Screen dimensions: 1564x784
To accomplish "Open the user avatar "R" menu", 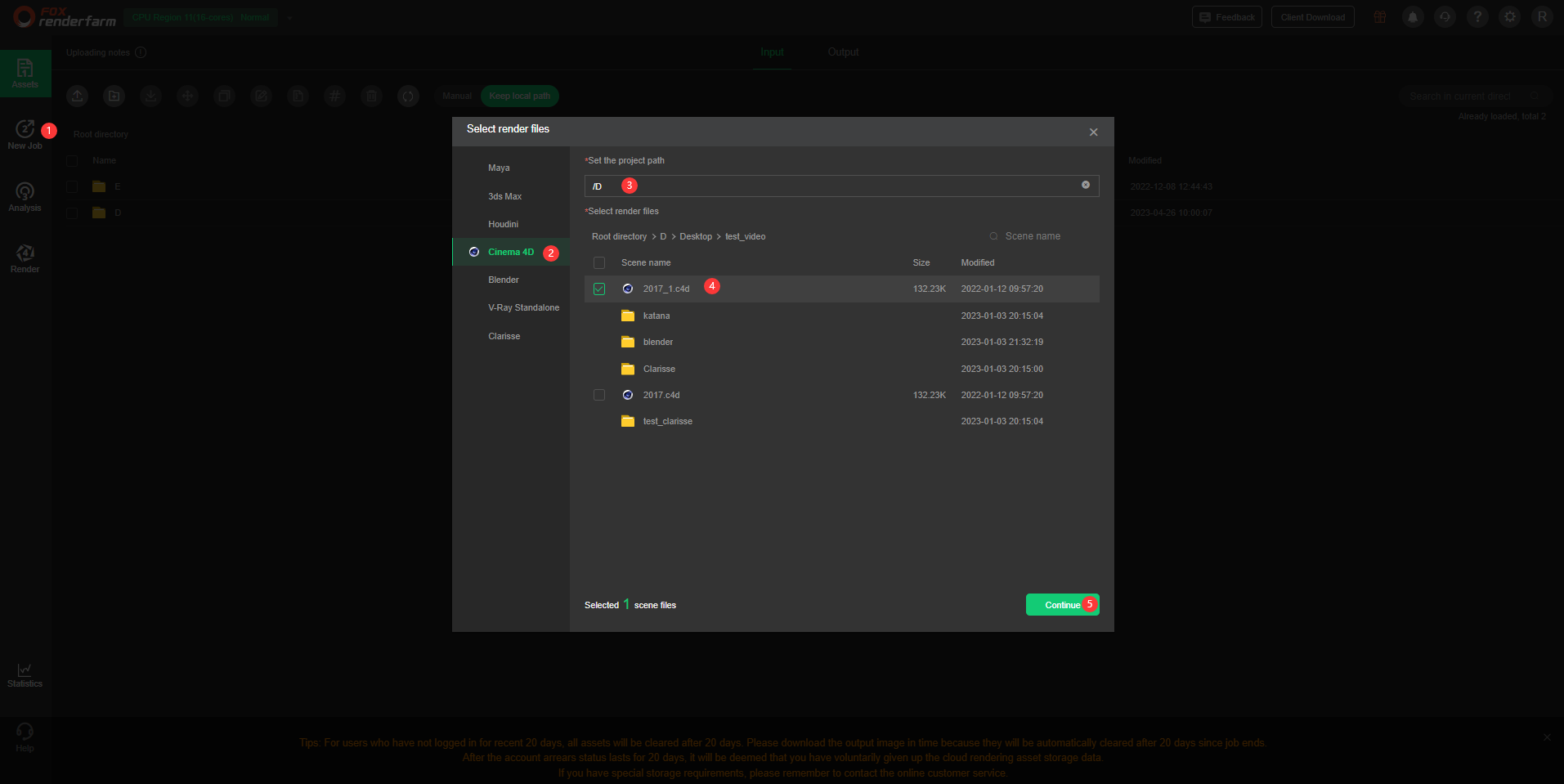I will coord(1542,17).
